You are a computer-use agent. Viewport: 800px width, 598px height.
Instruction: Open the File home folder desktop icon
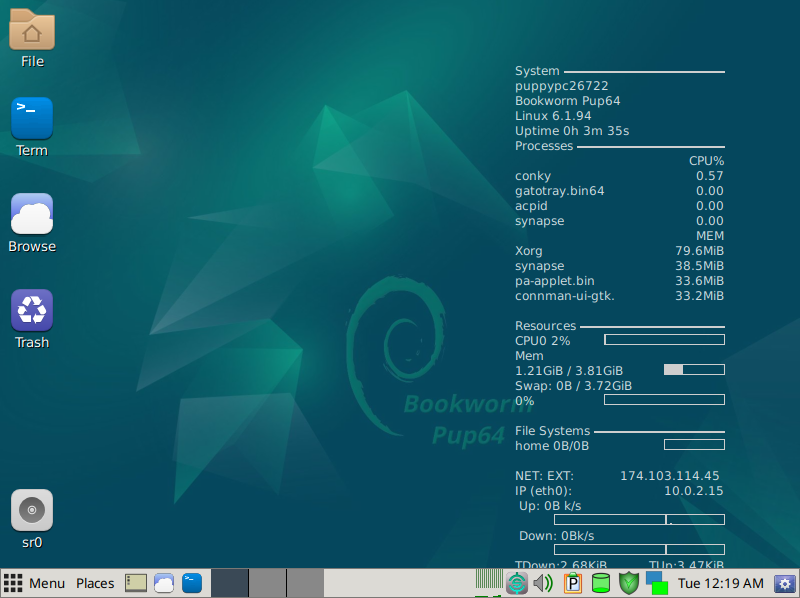click(x=32, y=30)
